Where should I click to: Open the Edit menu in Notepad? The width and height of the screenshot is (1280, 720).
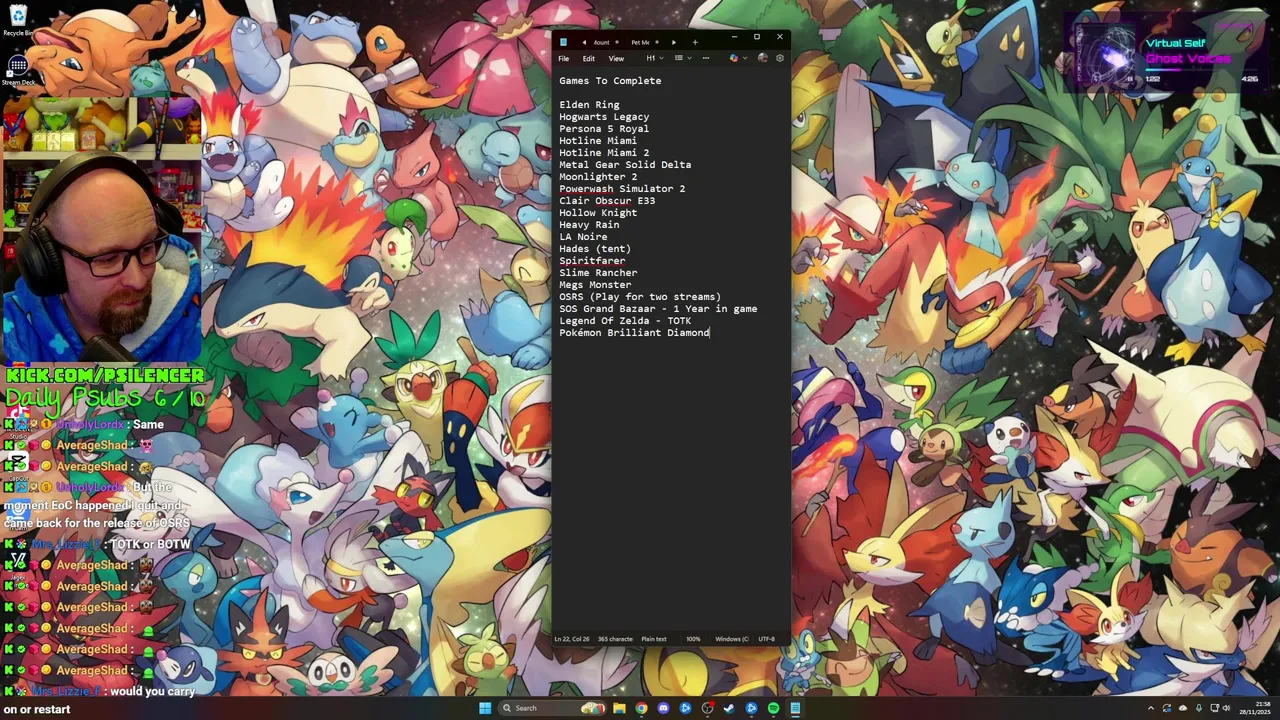point(589,58)
